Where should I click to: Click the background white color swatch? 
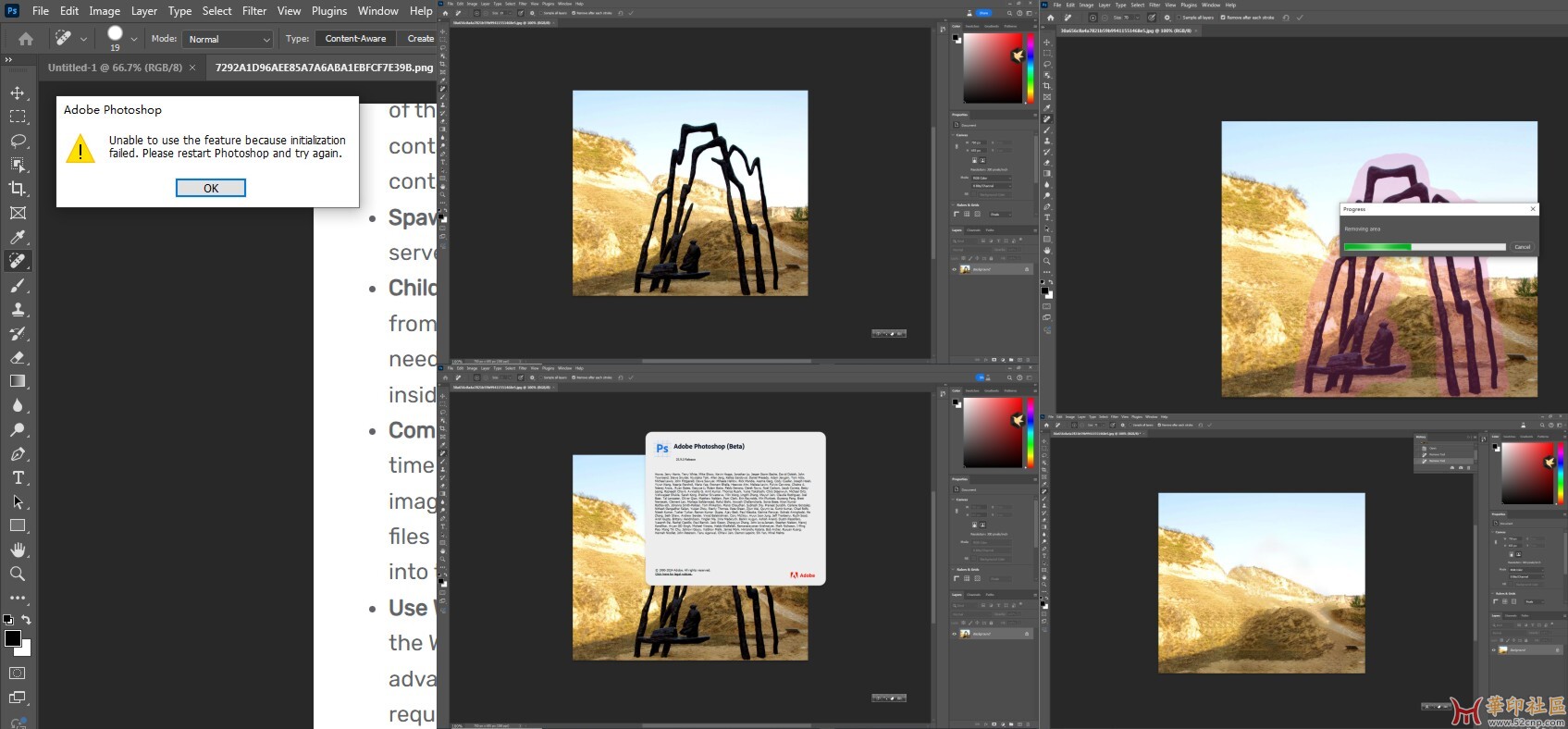pyautogui.click(x=26, y=650)
